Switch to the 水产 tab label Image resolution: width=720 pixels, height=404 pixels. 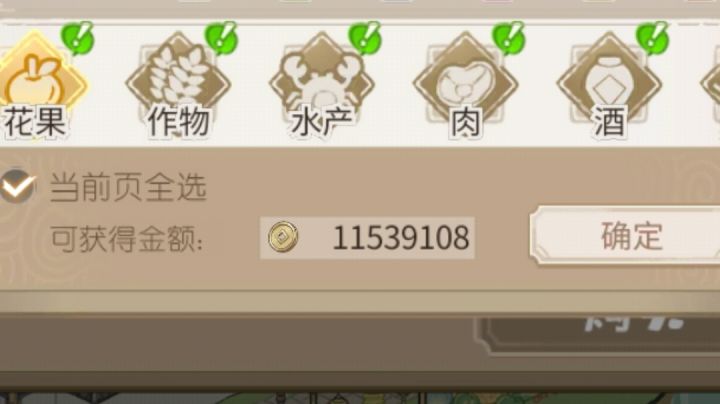[322, 122]
